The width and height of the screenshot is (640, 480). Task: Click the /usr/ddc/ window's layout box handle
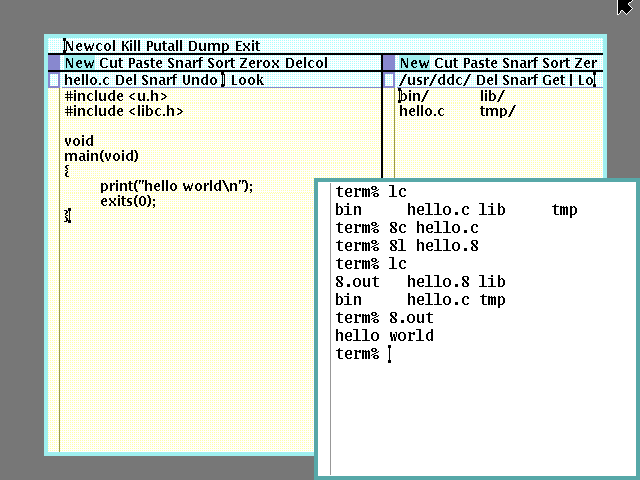tap(389, 80)
